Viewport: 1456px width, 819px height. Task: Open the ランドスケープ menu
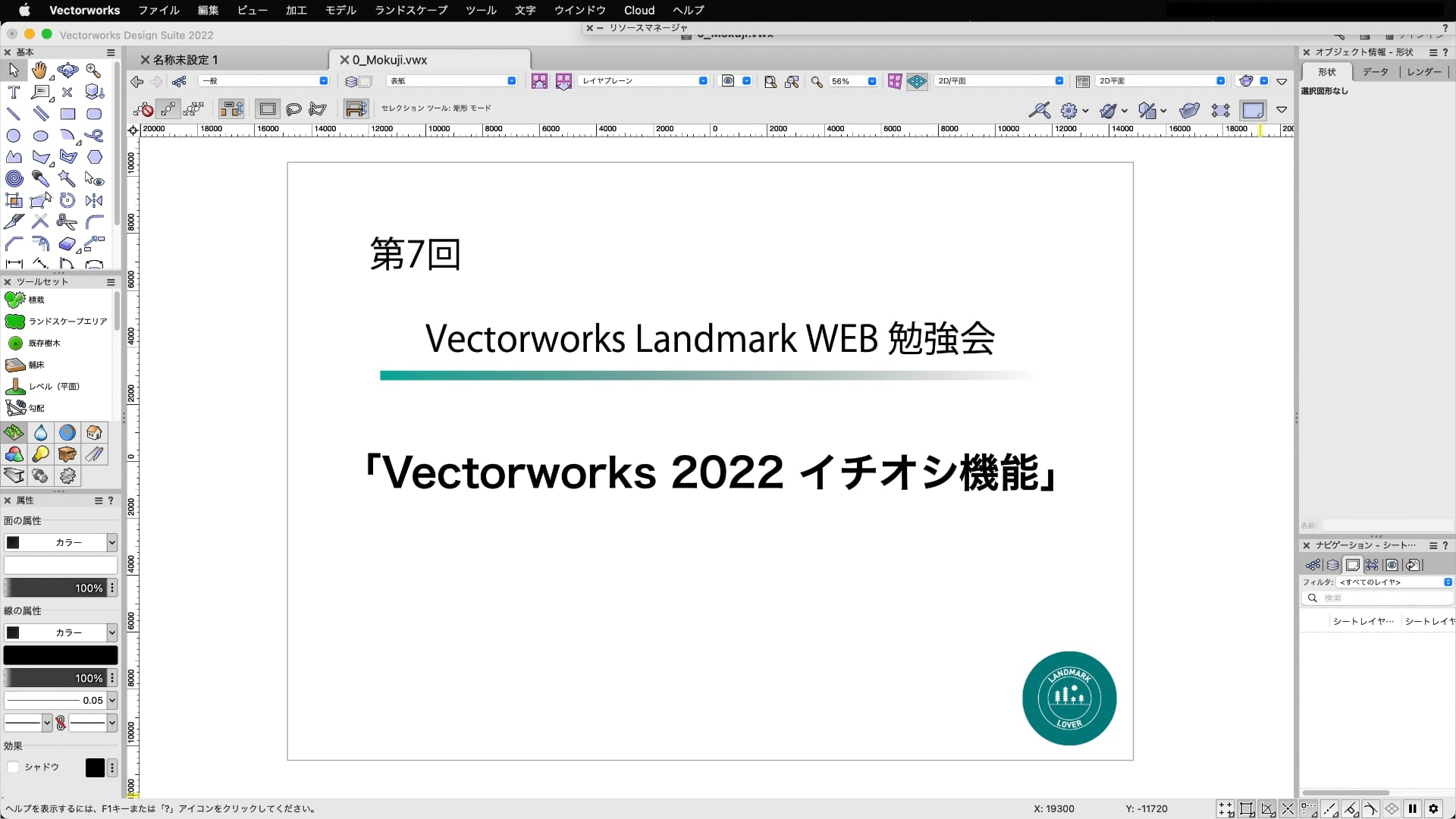point(411,10)
